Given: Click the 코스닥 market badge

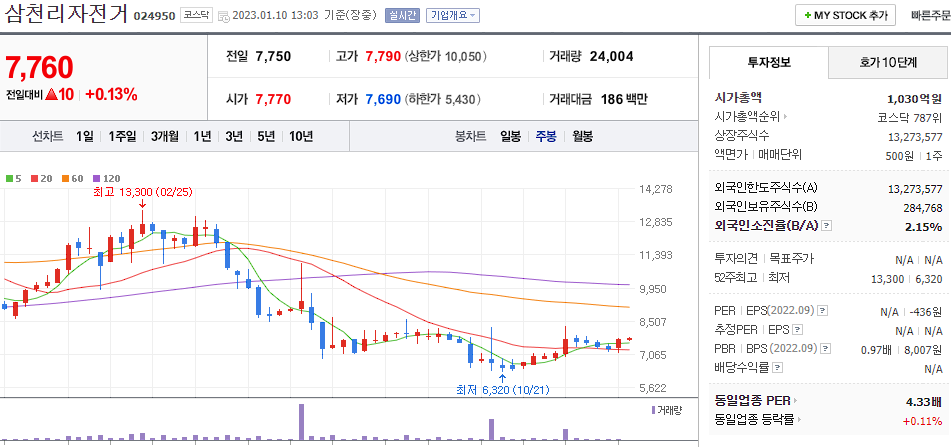Looking at the screenshot, I should pyautogui.click(x=195, y=15).
